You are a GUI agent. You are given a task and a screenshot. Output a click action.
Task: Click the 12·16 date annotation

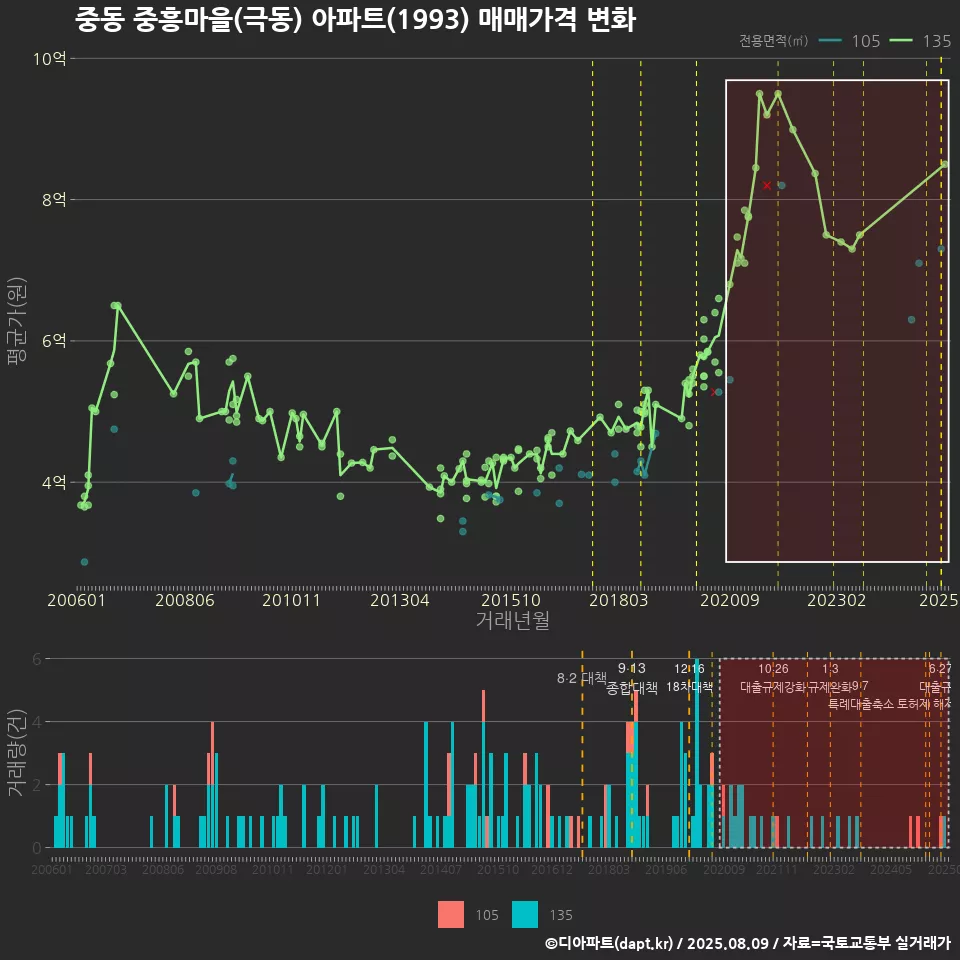(689, 669)
